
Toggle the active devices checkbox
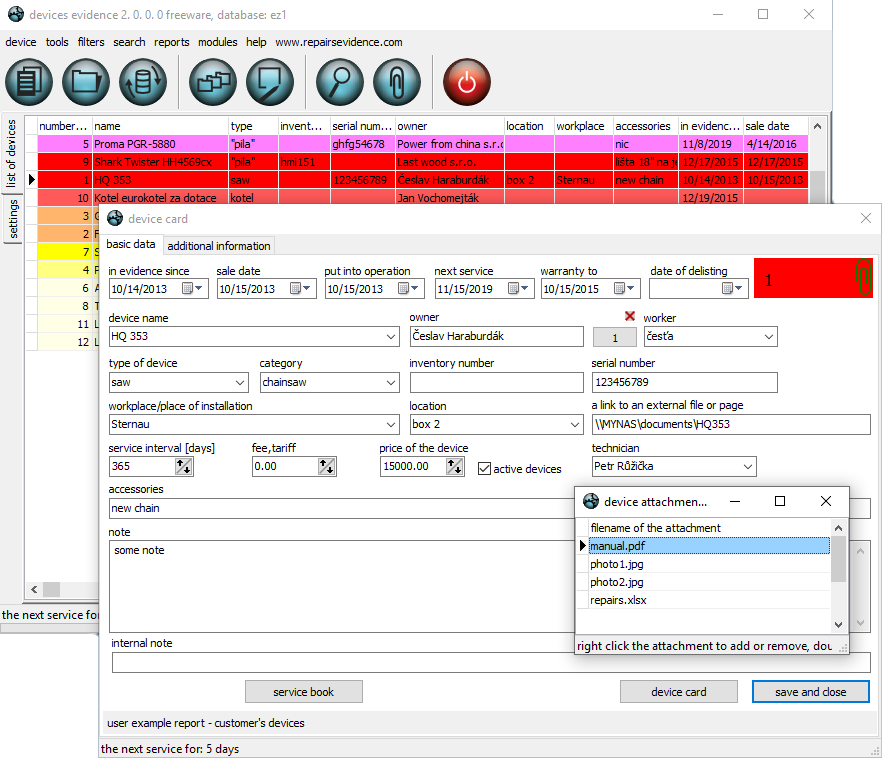484,468
